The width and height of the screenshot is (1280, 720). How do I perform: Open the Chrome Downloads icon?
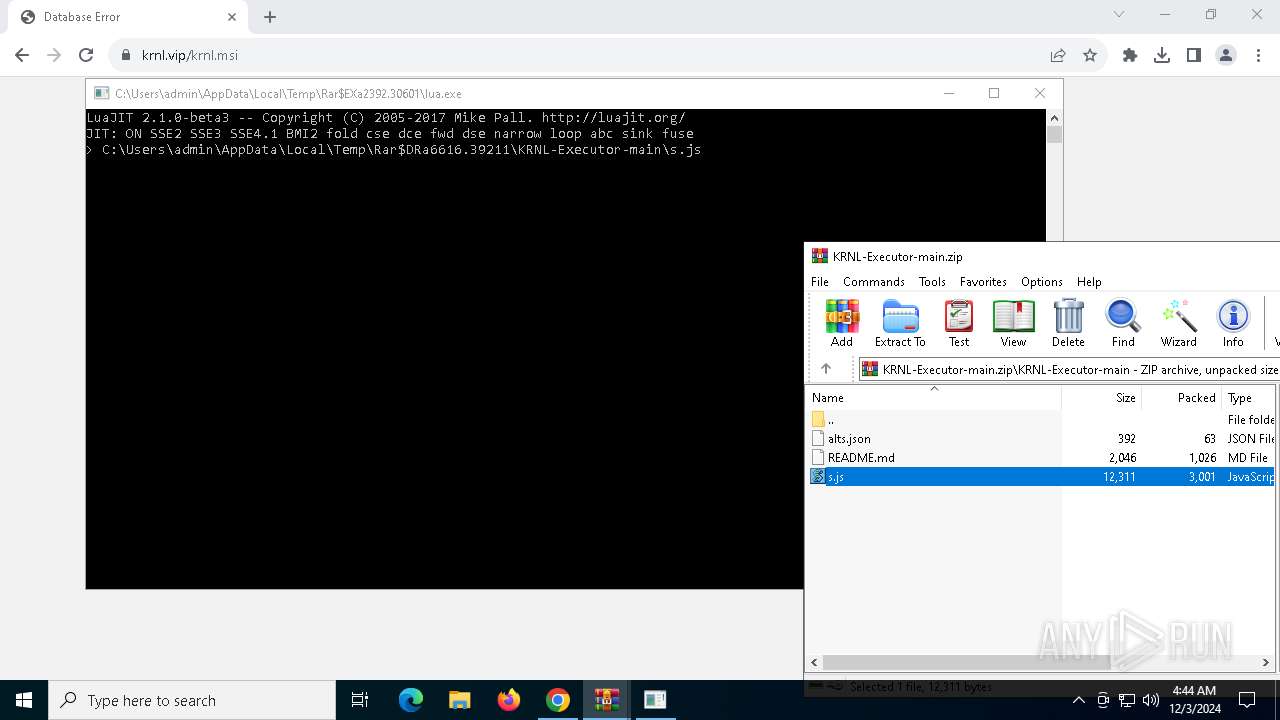pos(1162,55)
